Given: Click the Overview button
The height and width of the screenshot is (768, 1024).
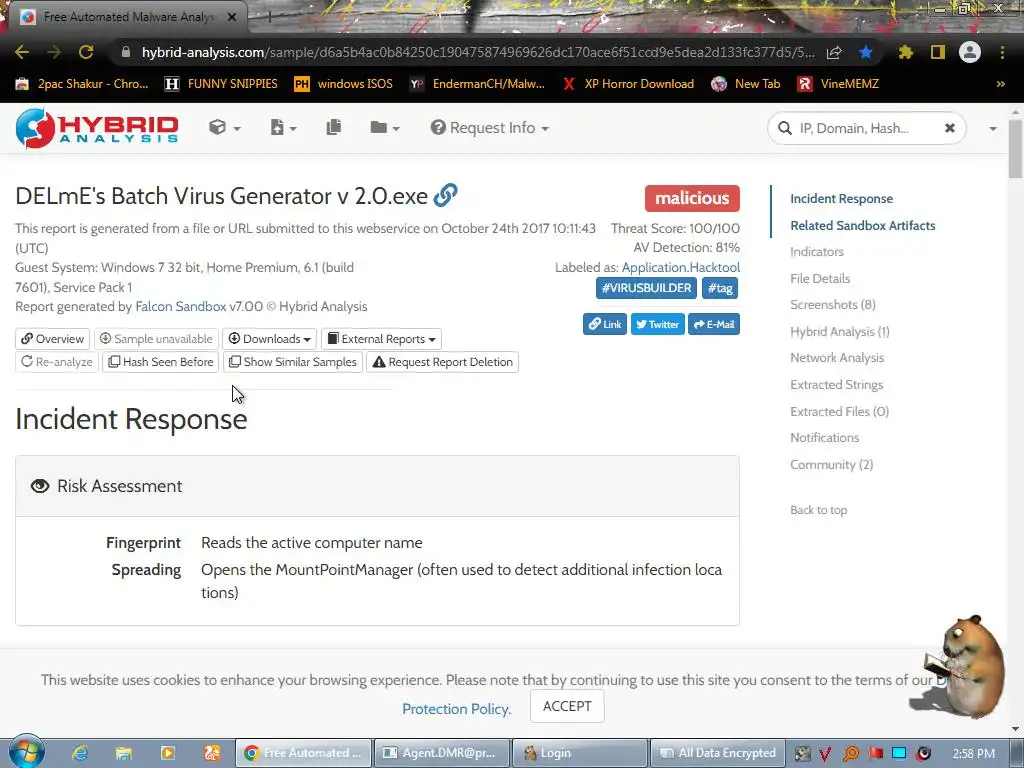Looking at the screenshot, I should [x=52, y=338].
